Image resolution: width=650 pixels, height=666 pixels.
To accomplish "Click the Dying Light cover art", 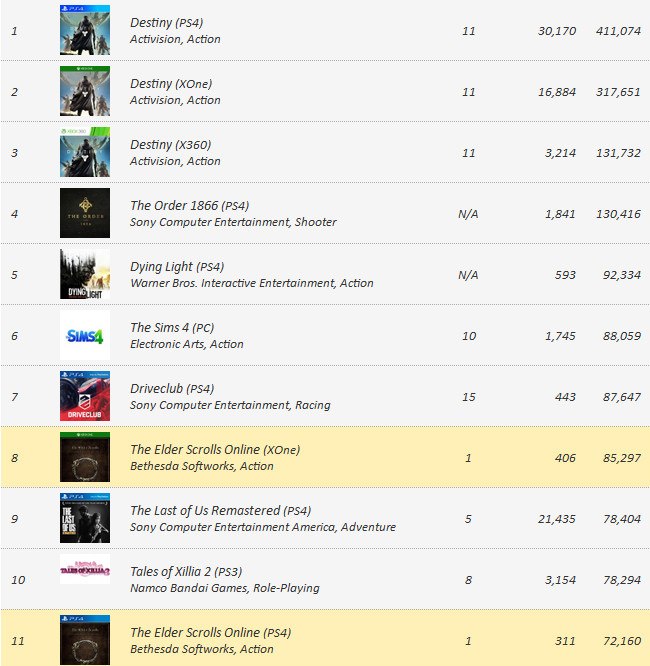I will coord(85,274).
